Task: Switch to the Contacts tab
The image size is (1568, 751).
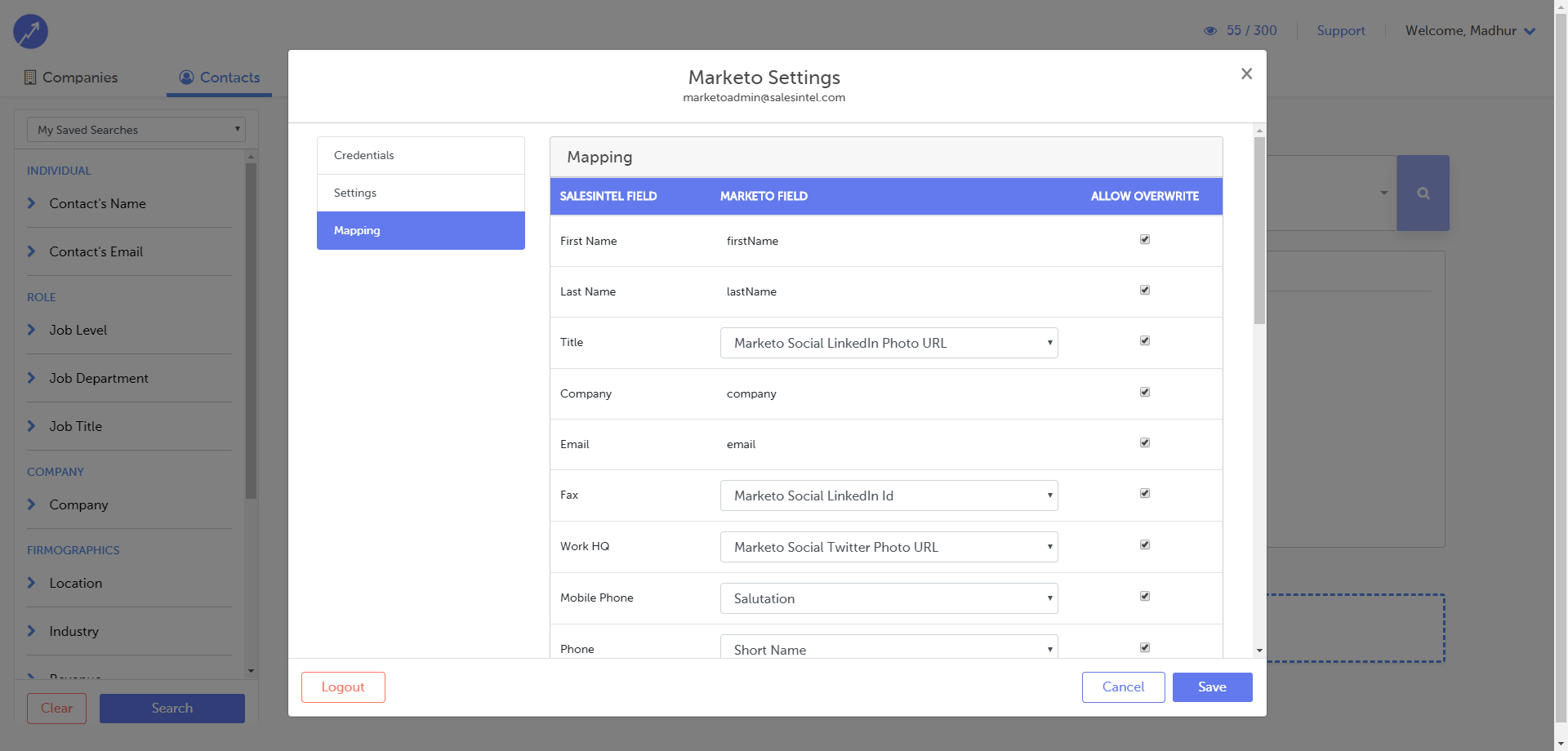Action: pyautogui.click(x=219, y=78)
